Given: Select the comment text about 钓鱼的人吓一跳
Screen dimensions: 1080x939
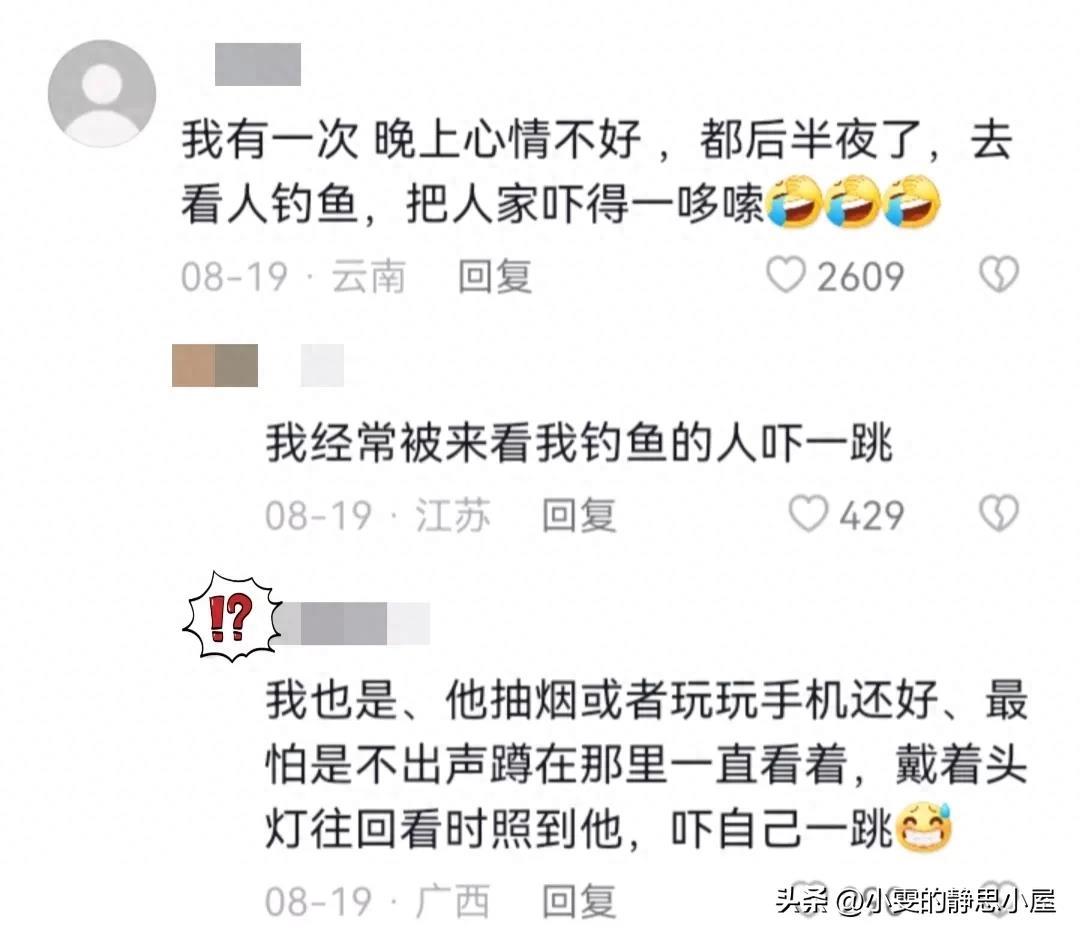Looking at the screenshot, I should click(x=579, y=443).
